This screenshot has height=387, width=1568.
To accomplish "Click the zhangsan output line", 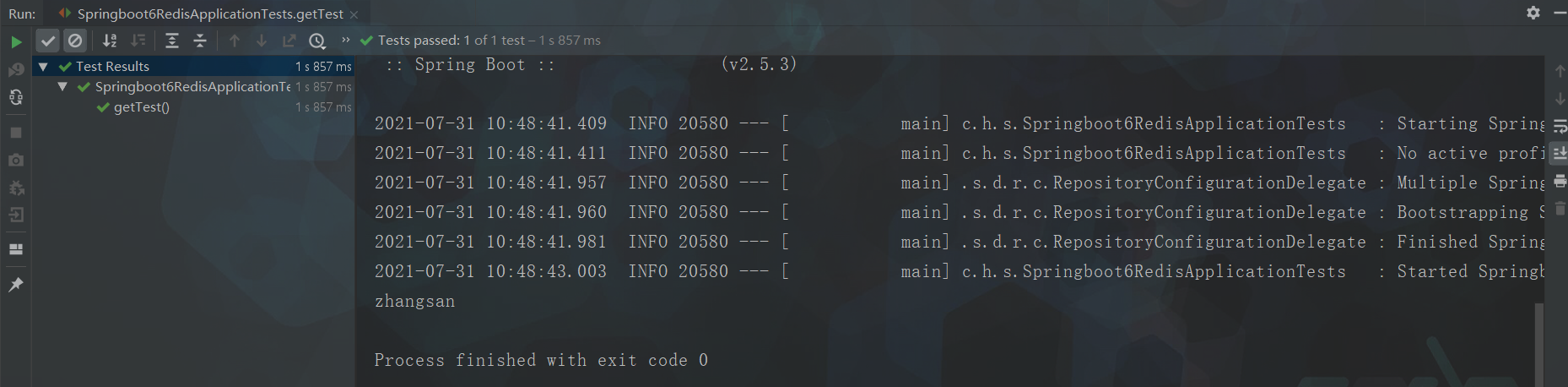I will point(414,302).
